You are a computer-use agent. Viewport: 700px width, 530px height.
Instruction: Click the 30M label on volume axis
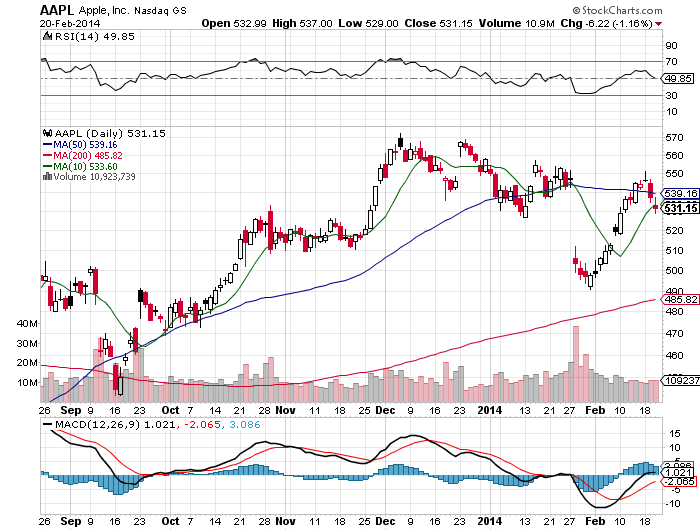point(27,343)
